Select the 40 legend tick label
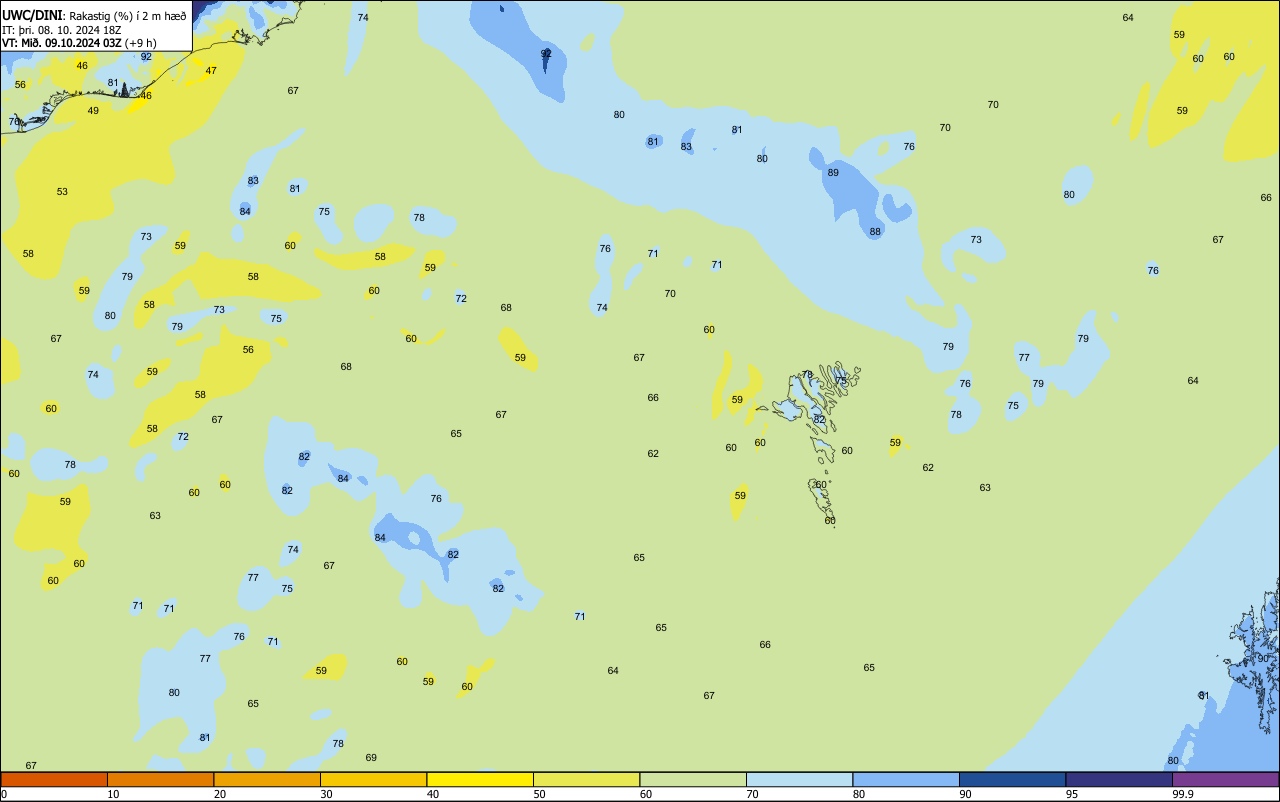 pyautogui.click(x=433, y=794)
